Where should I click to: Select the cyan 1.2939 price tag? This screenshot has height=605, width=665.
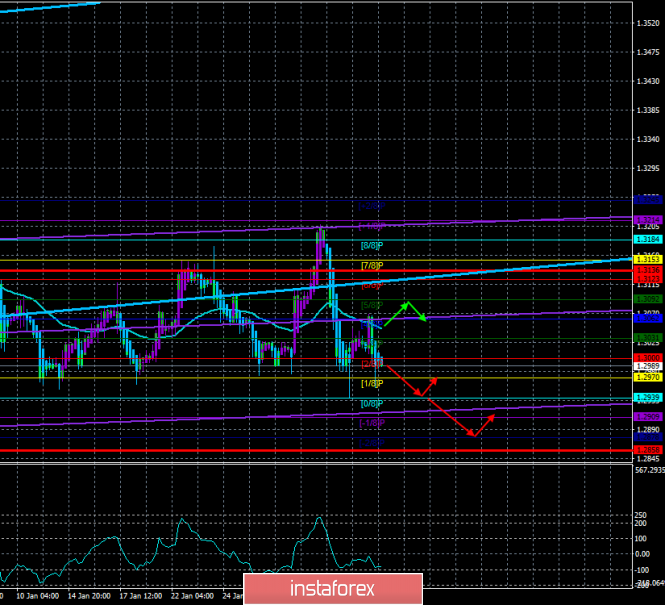(x=648, y=397)
